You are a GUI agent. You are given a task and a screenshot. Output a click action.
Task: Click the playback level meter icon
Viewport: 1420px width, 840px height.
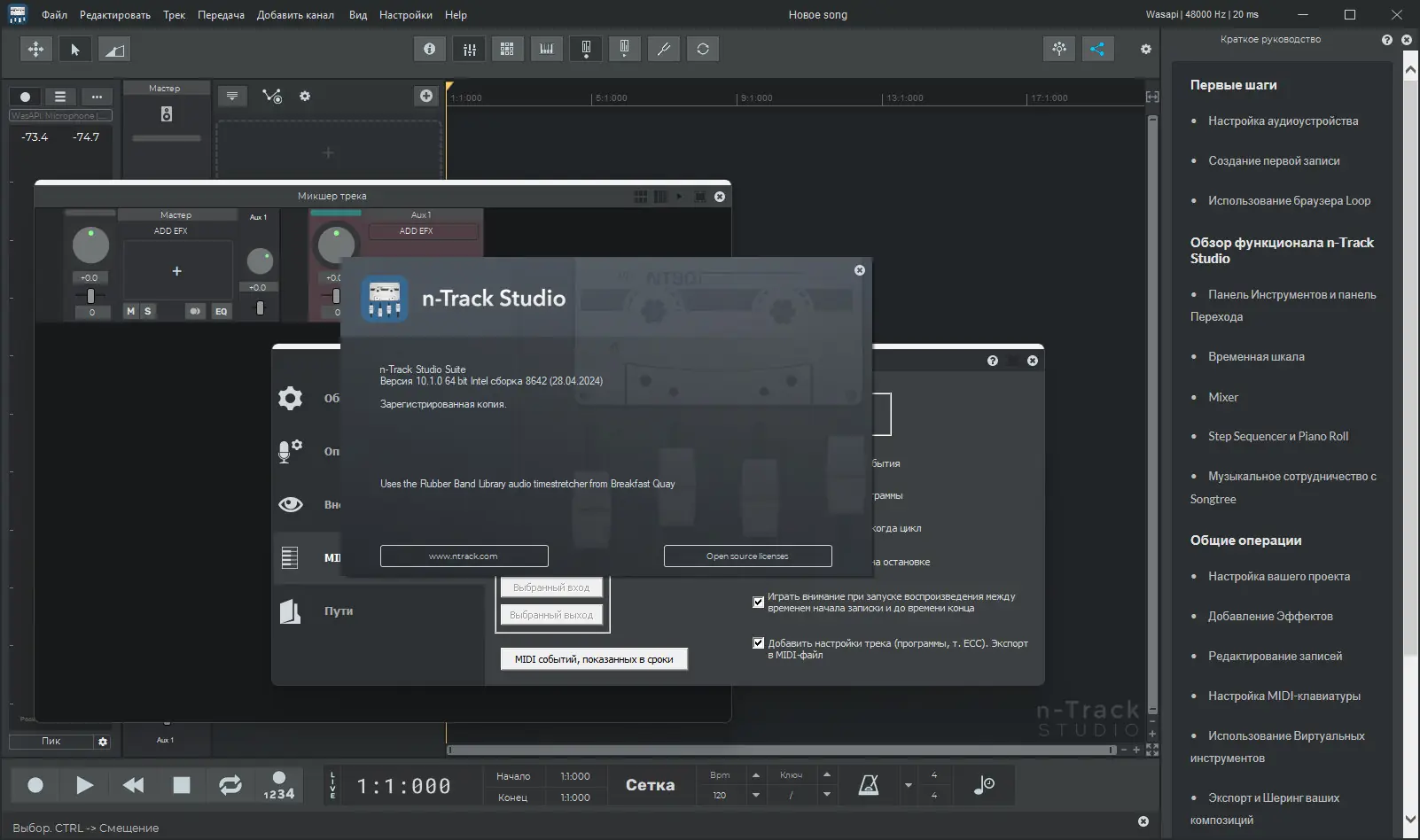click(x=625, y=50)
